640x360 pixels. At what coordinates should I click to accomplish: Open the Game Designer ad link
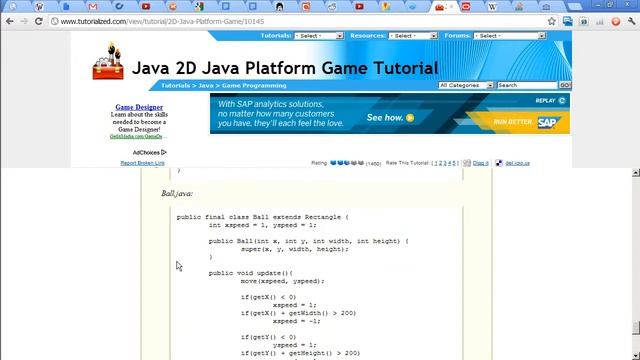pyautogui.click(x=139, y=107)
